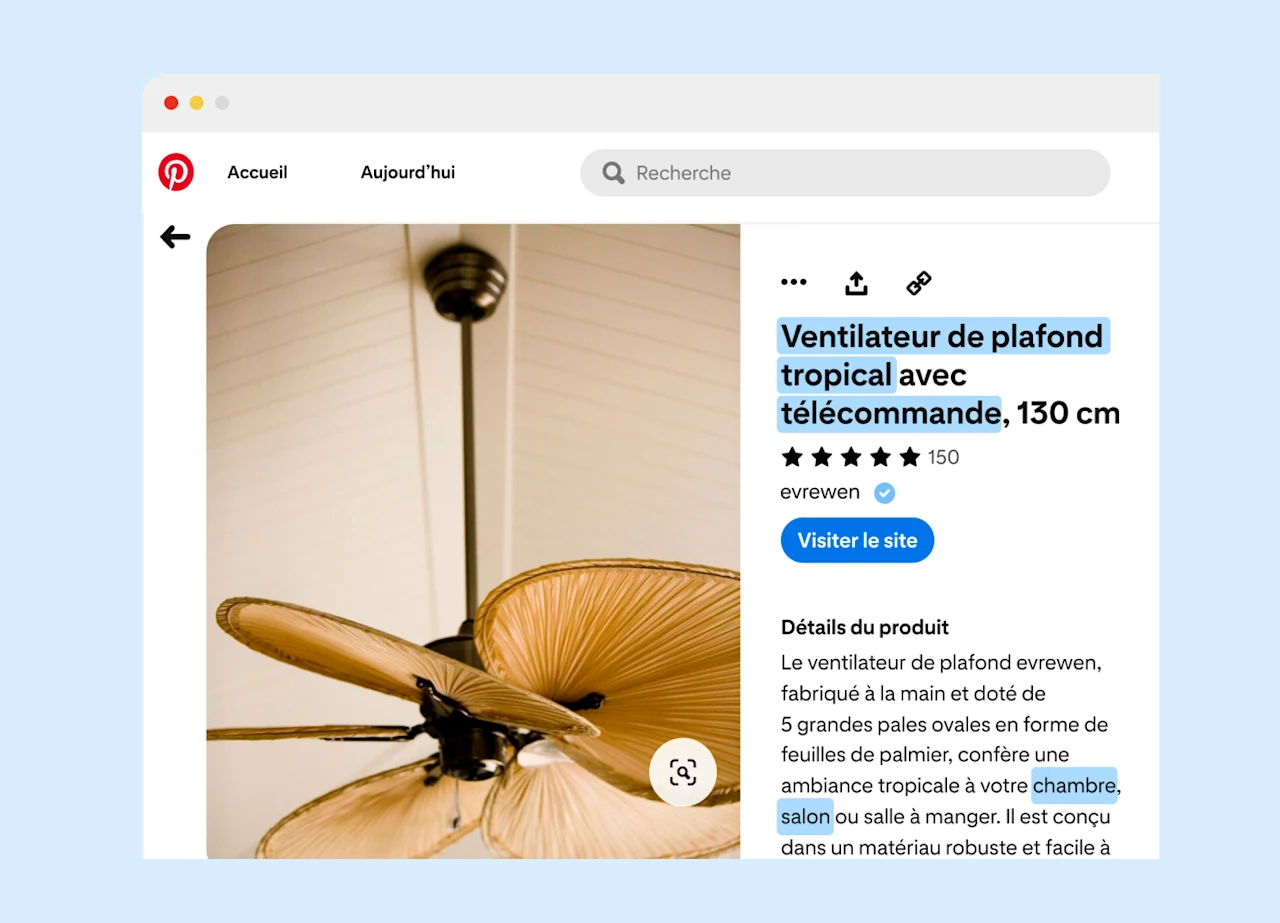Click the Visiter le site button

pyautogui.click(x=857, y=540)
